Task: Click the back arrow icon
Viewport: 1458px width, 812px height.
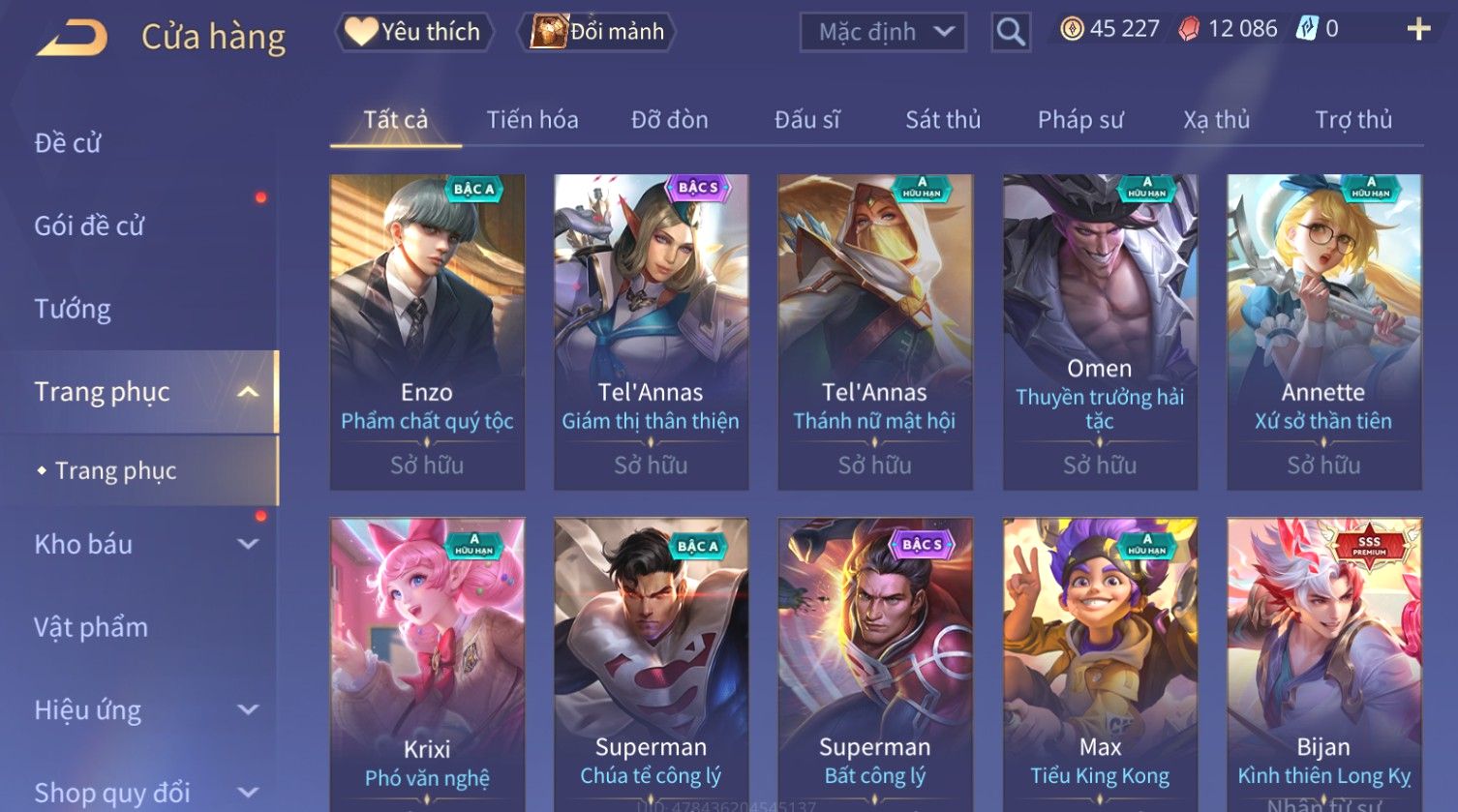Action: (x=73, y=37)
